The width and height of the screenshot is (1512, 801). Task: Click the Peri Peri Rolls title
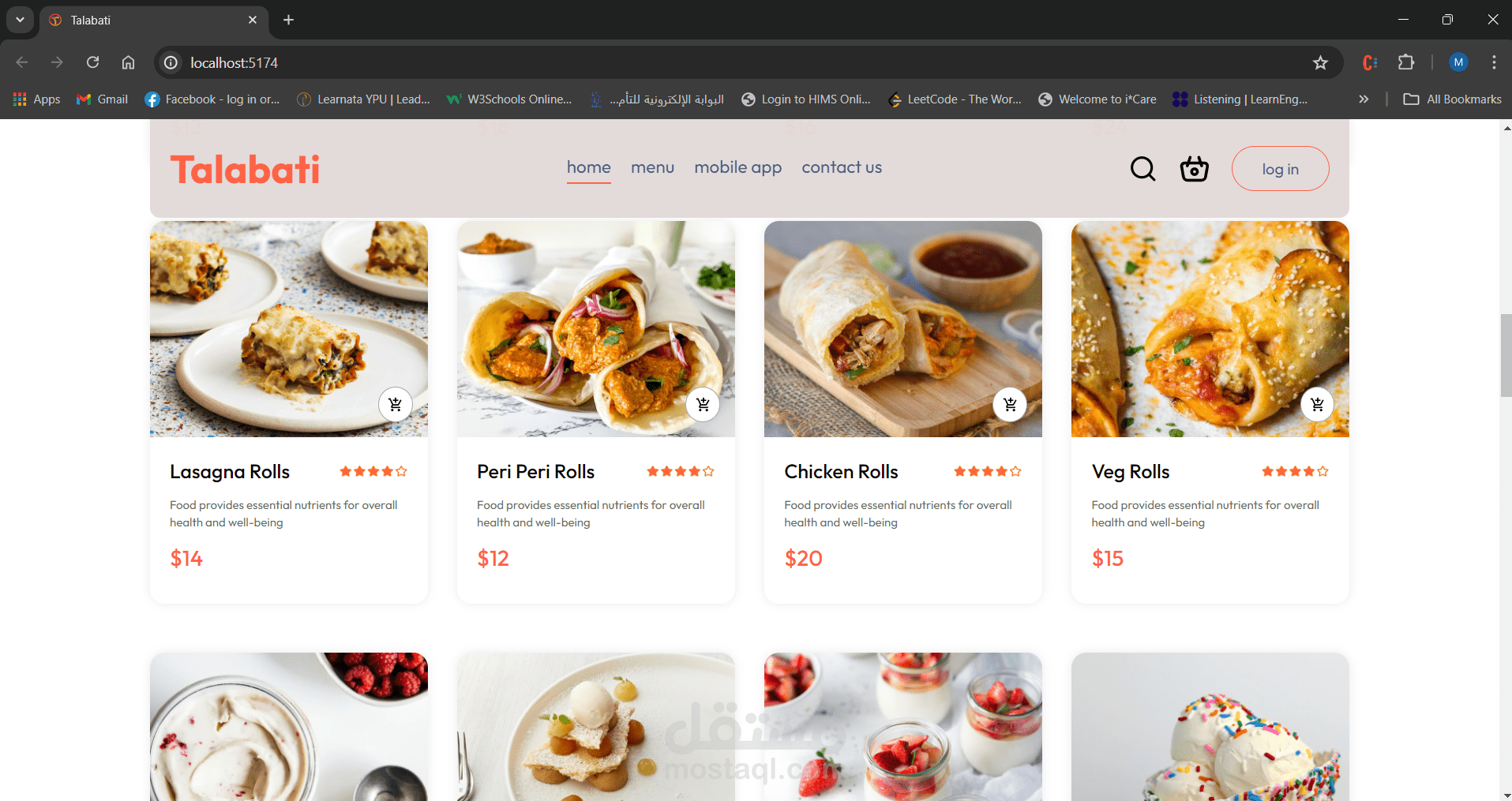click(536, 472)
